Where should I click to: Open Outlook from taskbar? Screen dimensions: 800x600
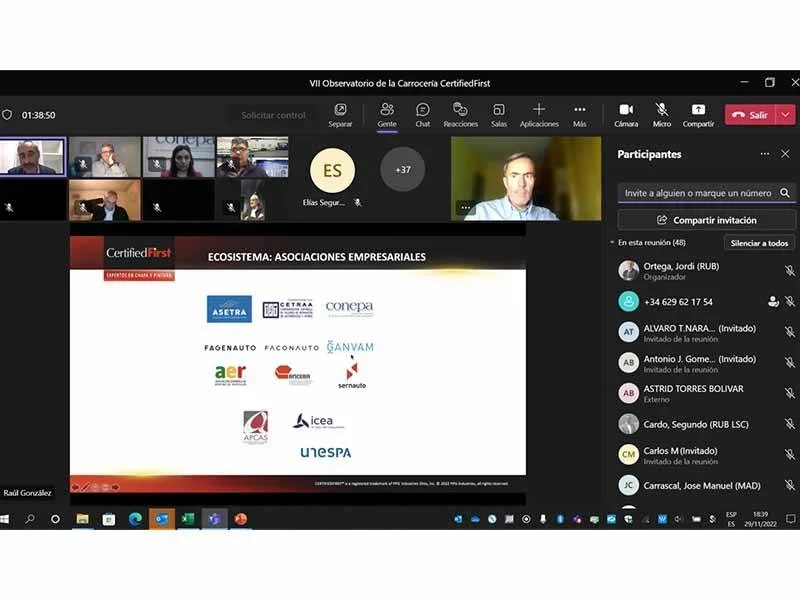click(162, 519)
